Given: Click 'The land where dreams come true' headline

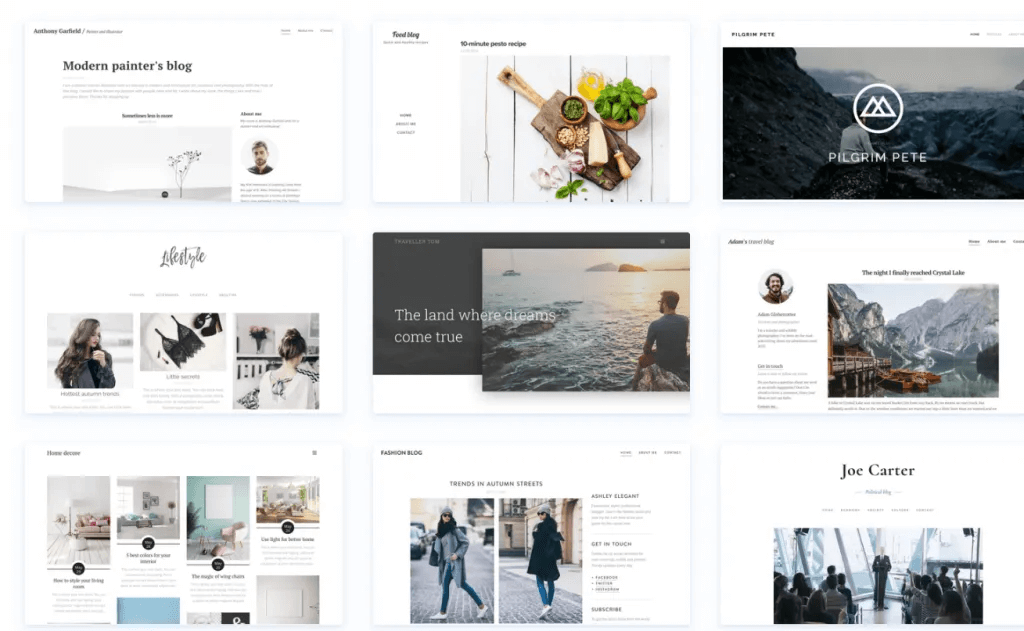Looking at the screenshot, I should (475, 325).
